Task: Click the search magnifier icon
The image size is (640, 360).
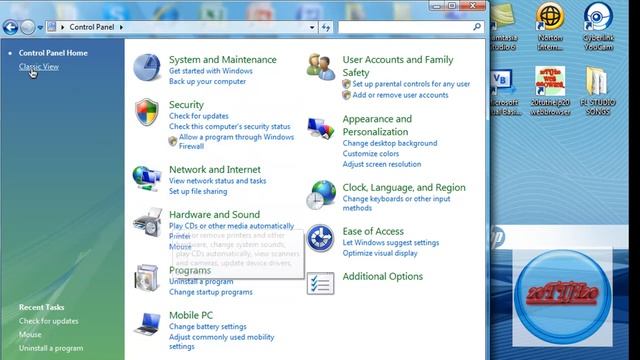Action: pos(477,27)
